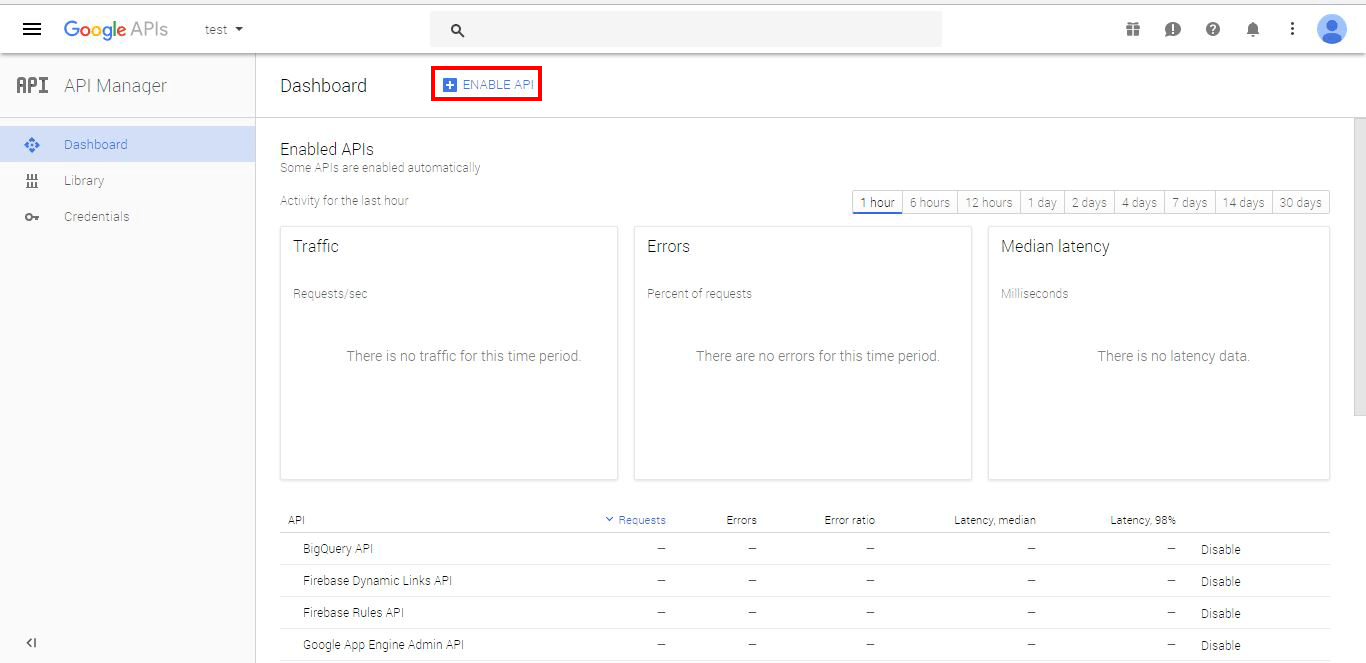This screenshot has height=663, width=1366.
Task: Collapse the sidebar with the arrow icon
Action: click(x=31, y=643)
